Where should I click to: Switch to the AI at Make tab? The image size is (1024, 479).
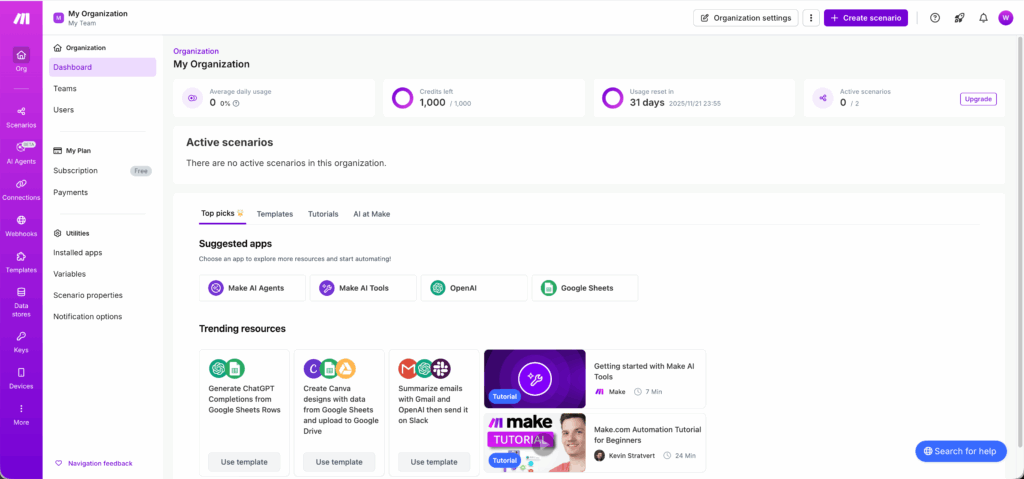[371, 214]
